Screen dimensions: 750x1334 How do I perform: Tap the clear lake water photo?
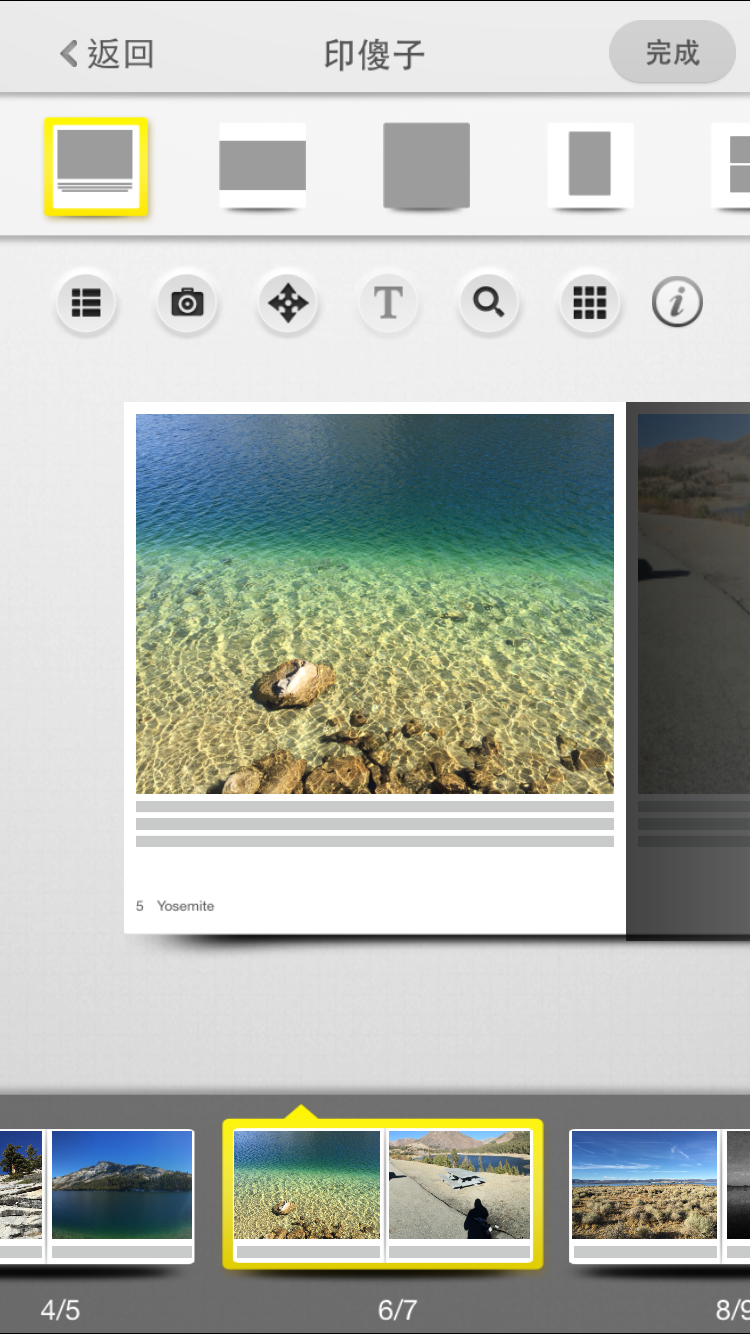tap(375, 604)
